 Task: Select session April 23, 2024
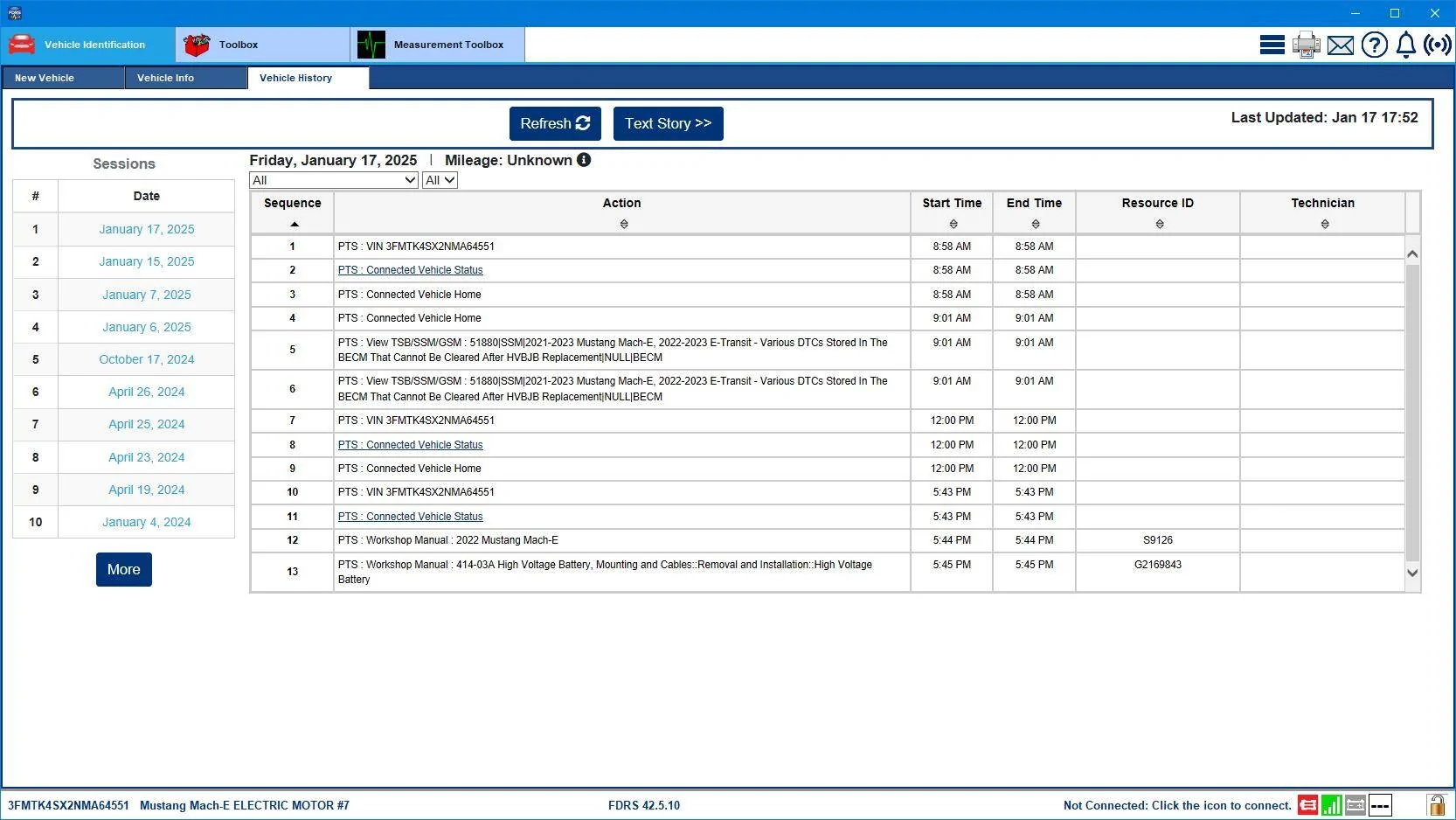click(x=147, y=457)
